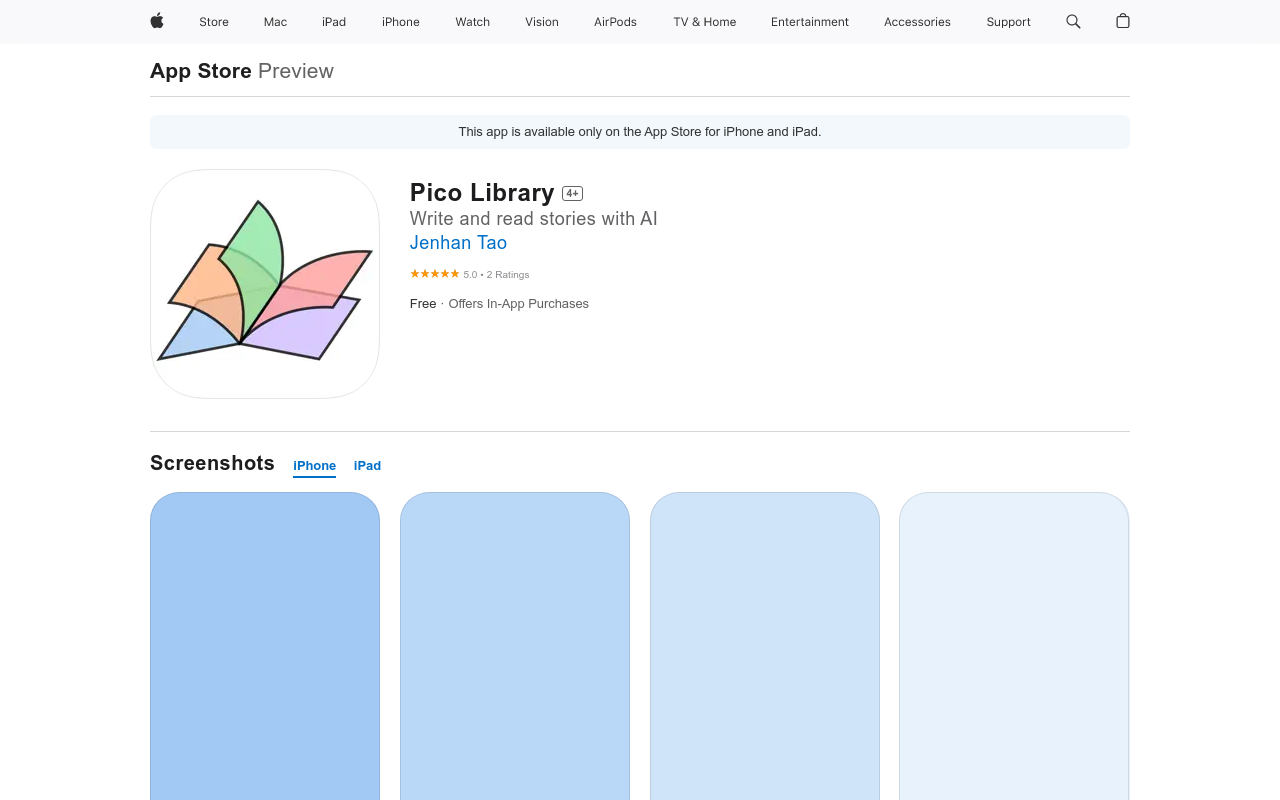Image resolution: width=1280 pixels, height=800 pixels.
Task: Click the '5.0 • 2 Ratings' text
Action: pos(496,274)
